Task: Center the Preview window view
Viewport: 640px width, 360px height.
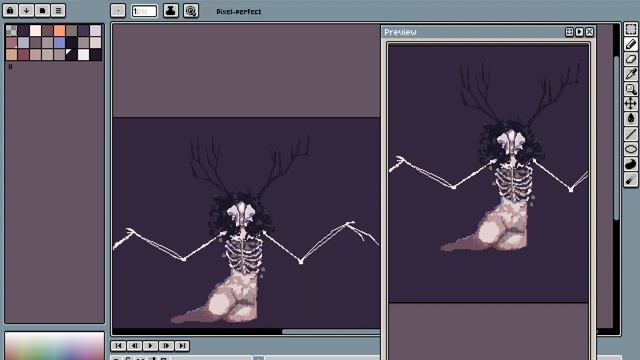Action: [x=569, y=32]
